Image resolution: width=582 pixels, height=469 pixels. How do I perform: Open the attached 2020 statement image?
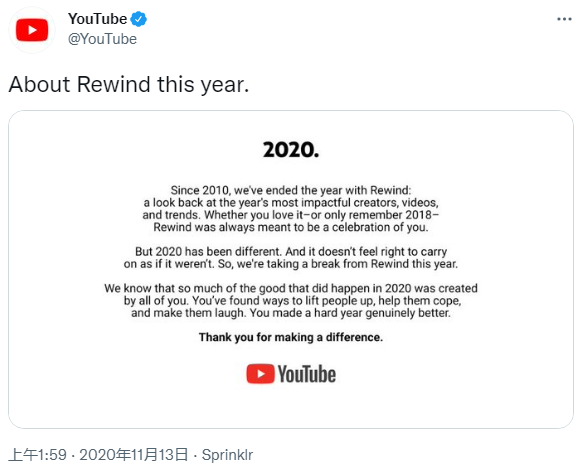291,269
